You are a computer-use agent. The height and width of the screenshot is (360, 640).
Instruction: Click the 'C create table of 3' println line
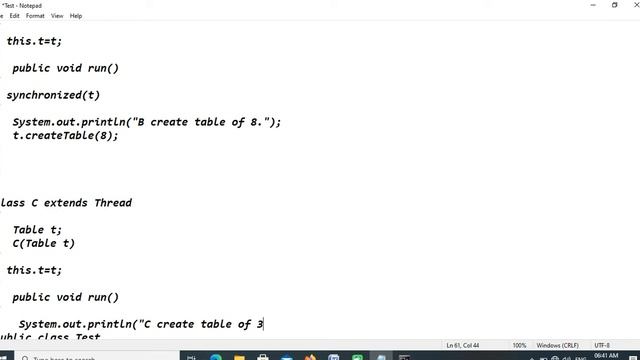[x=141, y=324]
